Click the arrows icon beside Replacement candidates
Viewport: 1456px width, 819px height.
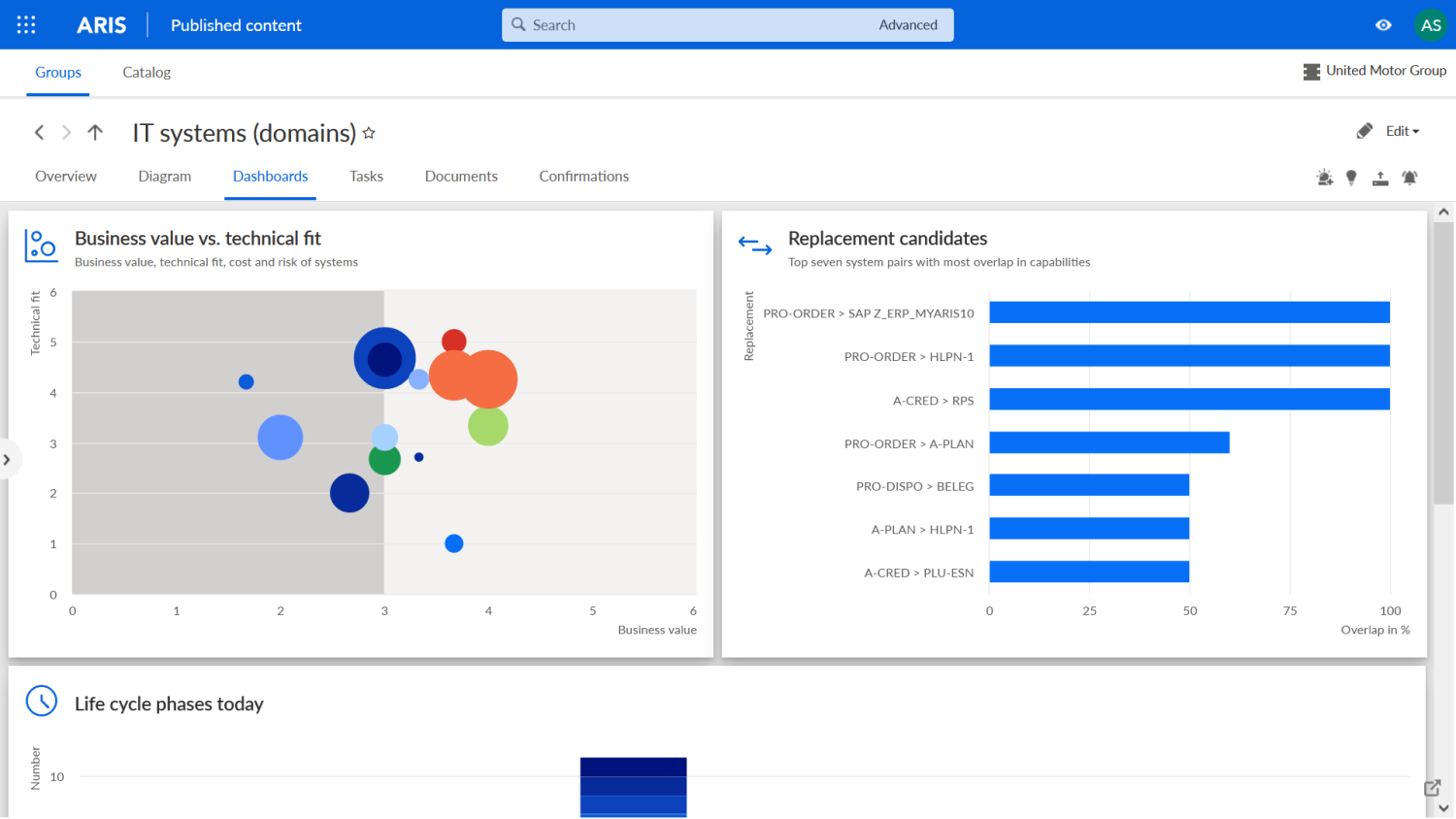tap(755, 246)
